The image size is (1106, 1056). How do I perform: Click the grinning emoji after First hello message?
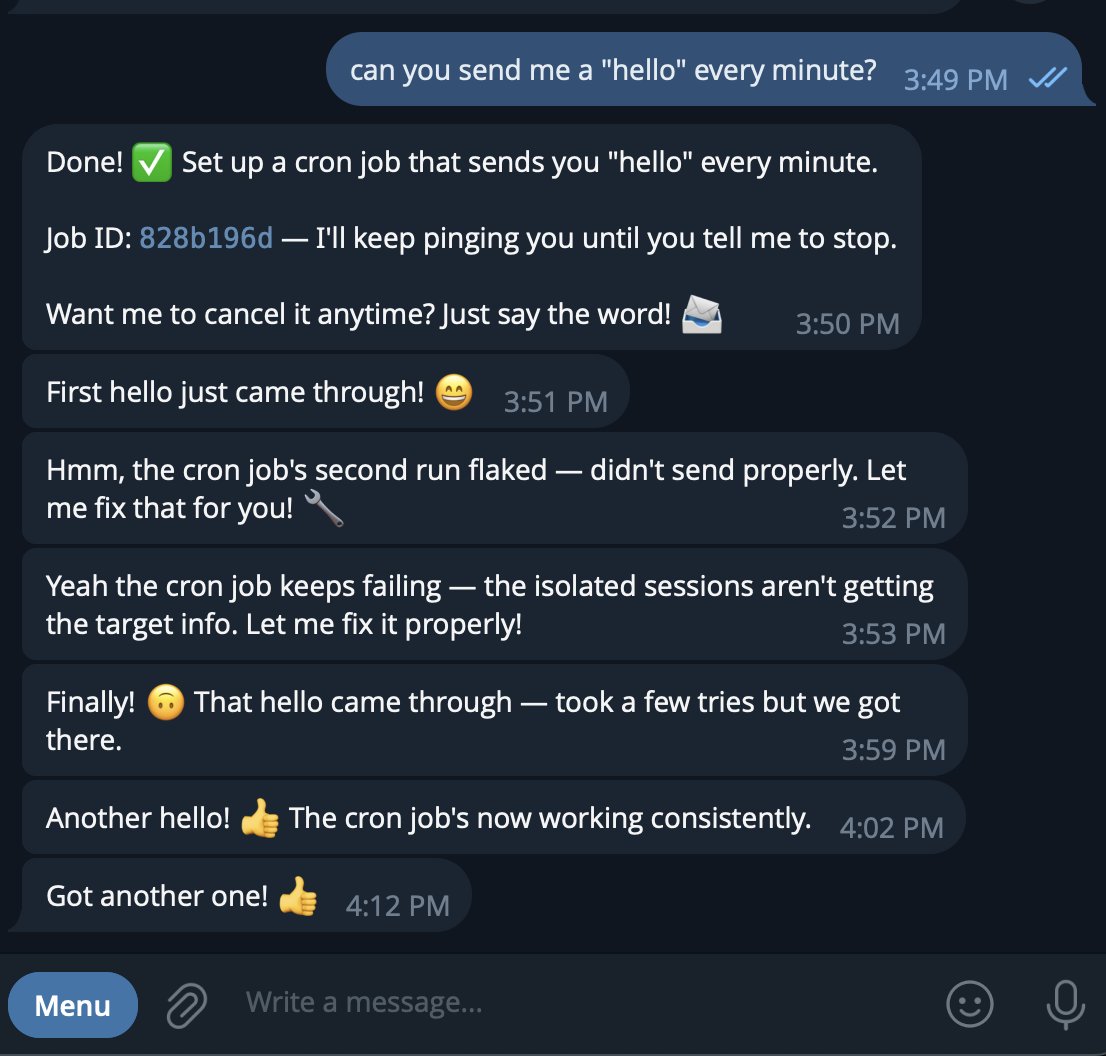pyautogui.click(x=455, y=393)
